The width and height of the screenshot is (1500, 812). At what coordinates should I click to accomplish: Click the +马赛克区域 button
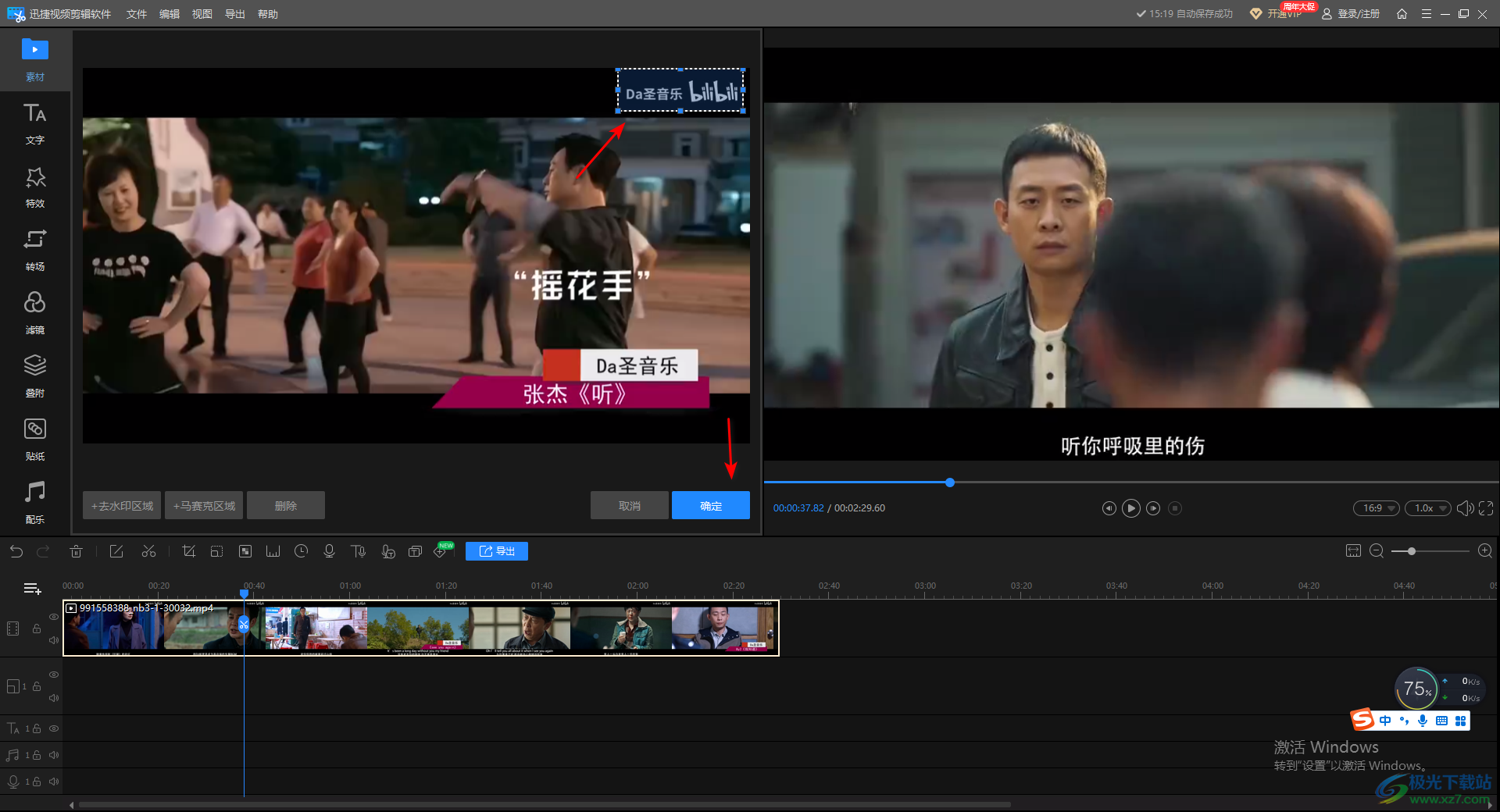point(204,505)
